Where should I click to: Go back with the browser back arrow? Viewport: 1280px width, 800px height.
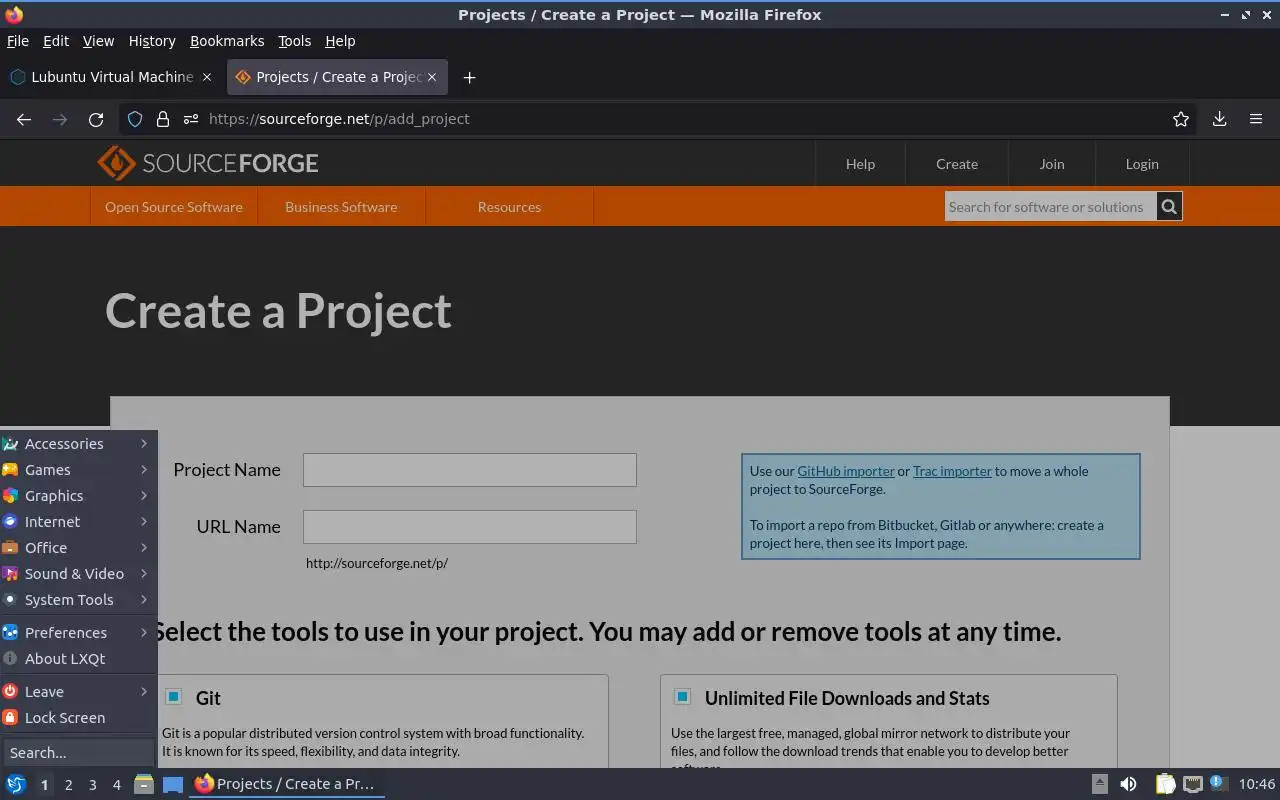[x=24, y=119]
